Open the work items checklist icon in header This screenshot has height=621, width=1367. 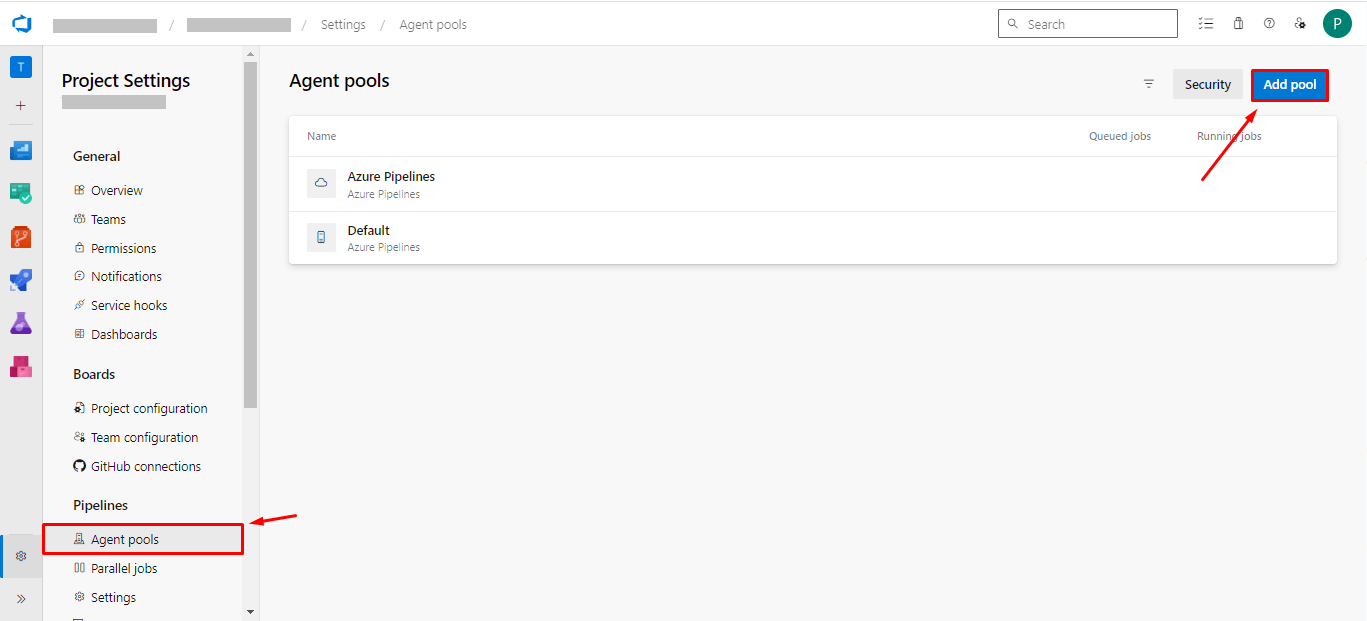click(x=1207, y=23)
